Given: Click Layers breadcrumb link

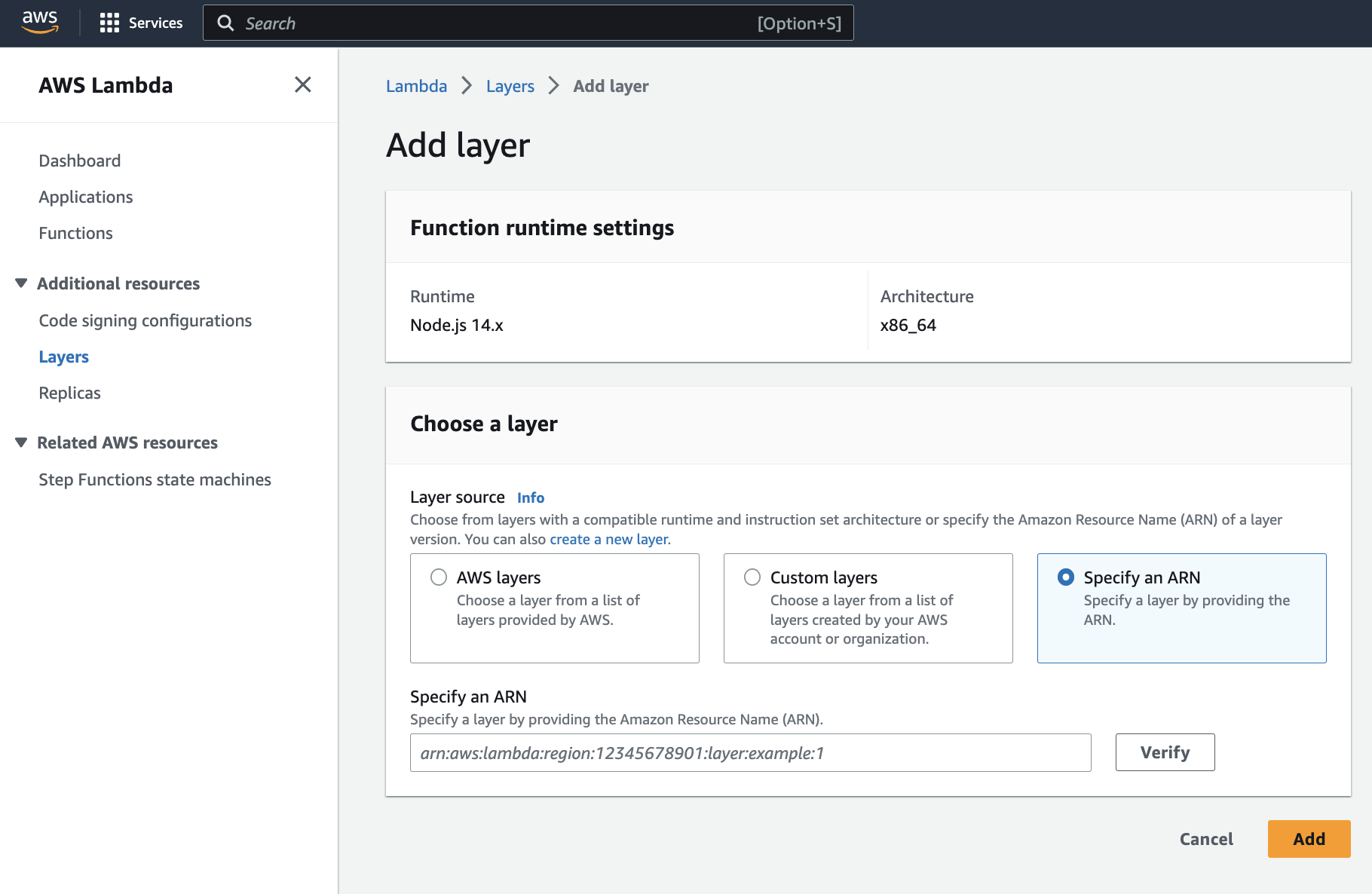Looking at the screenshot, I should [x=510, y=86].
